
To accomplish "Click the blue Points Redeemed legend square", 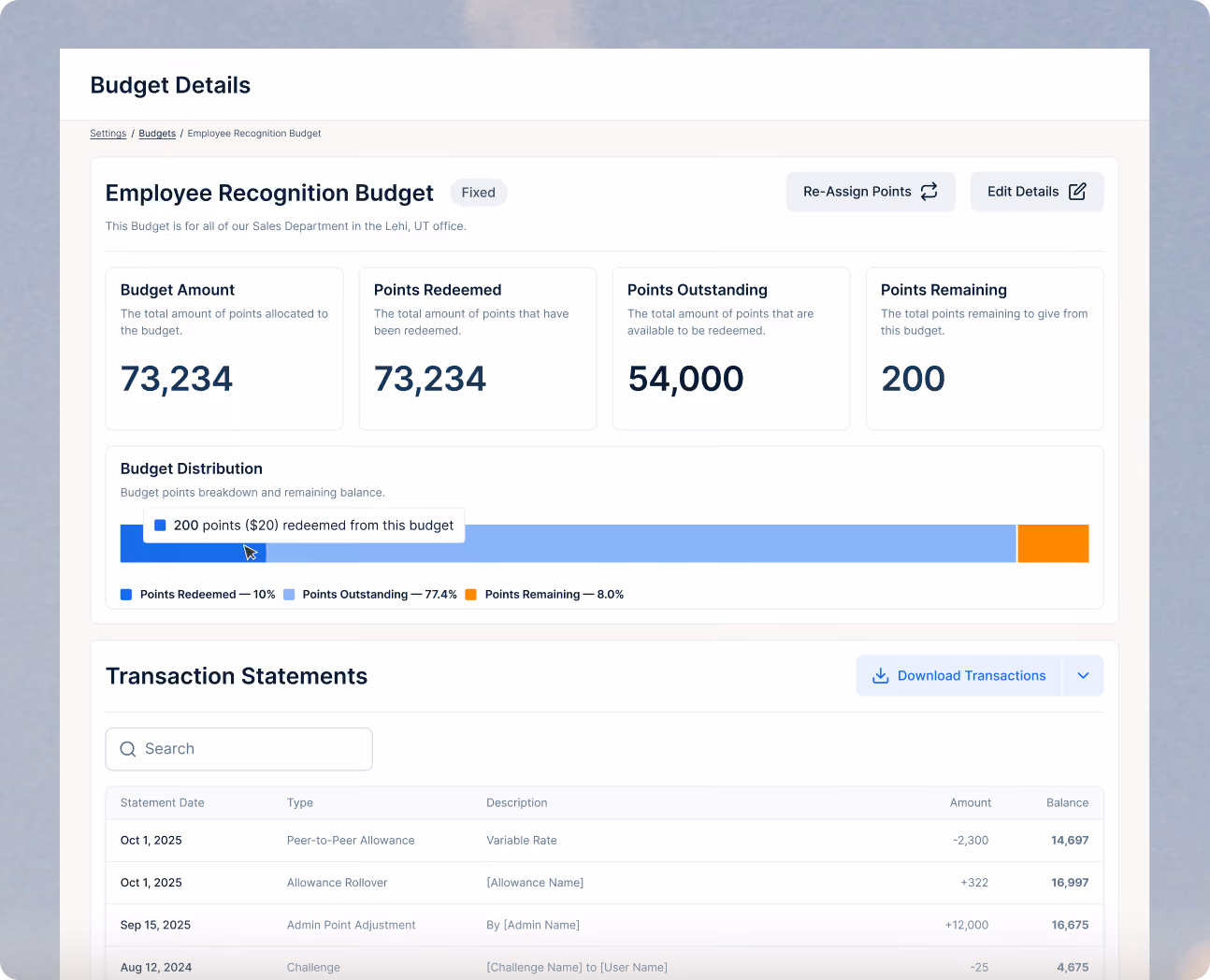I will (x=126, y=595).
